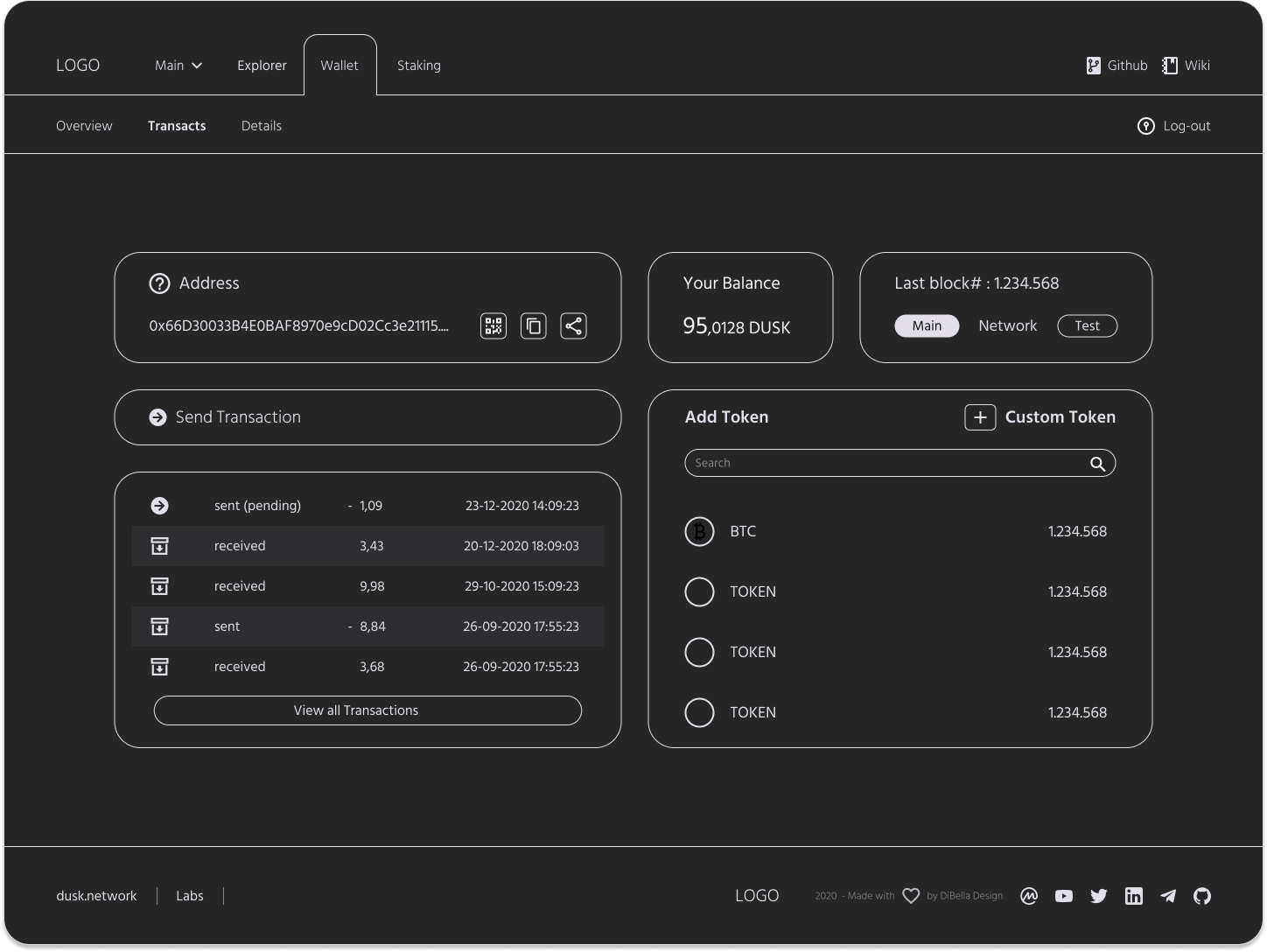Click the date 23-12-2020 14:09:23
1267x952 pixels.
[x=522, y=506]
